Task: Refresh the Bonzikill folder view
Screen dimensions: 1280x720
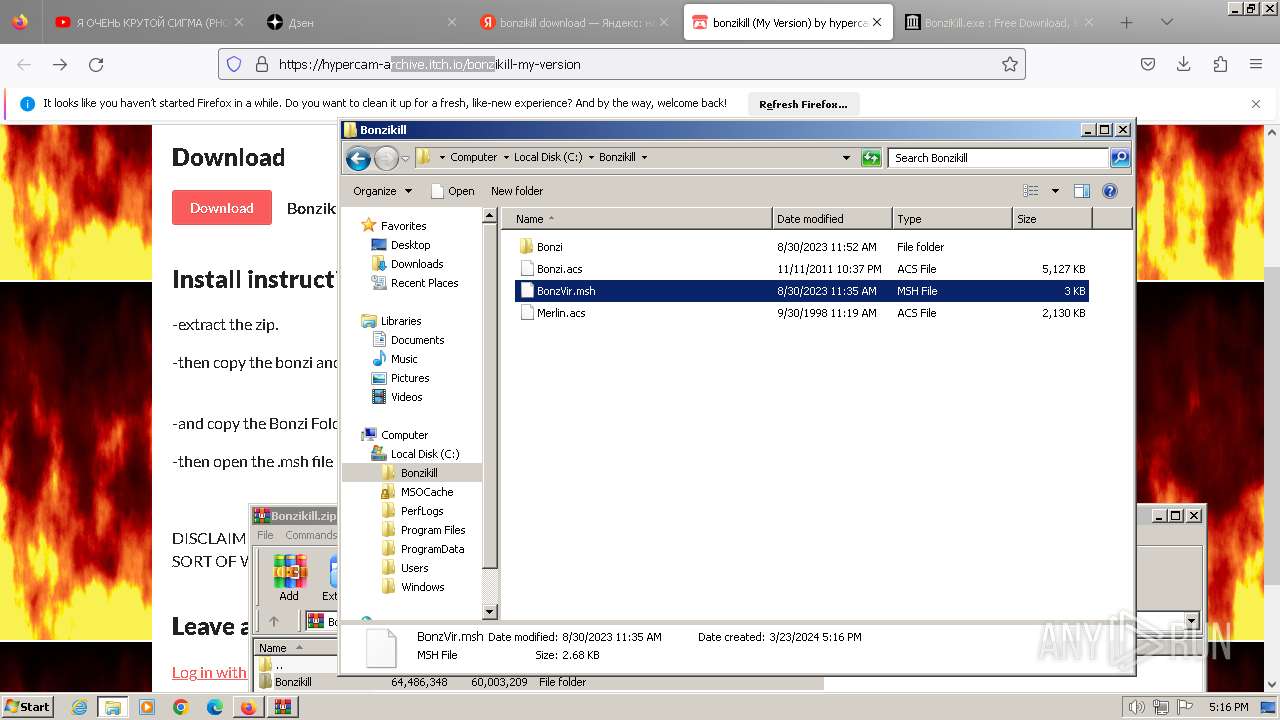Action: (x=871, y=158)
